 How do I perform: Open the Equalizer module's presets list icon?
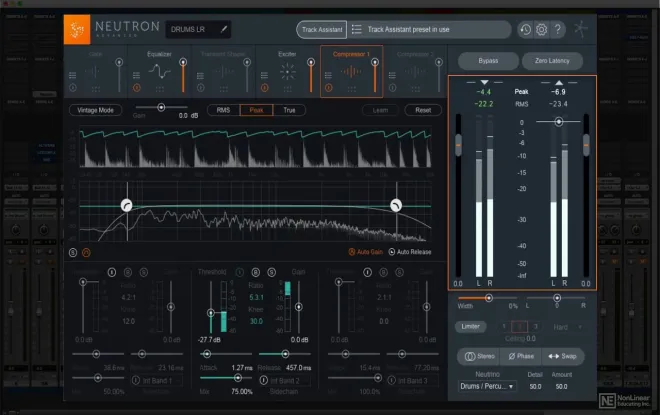[136, 75]
